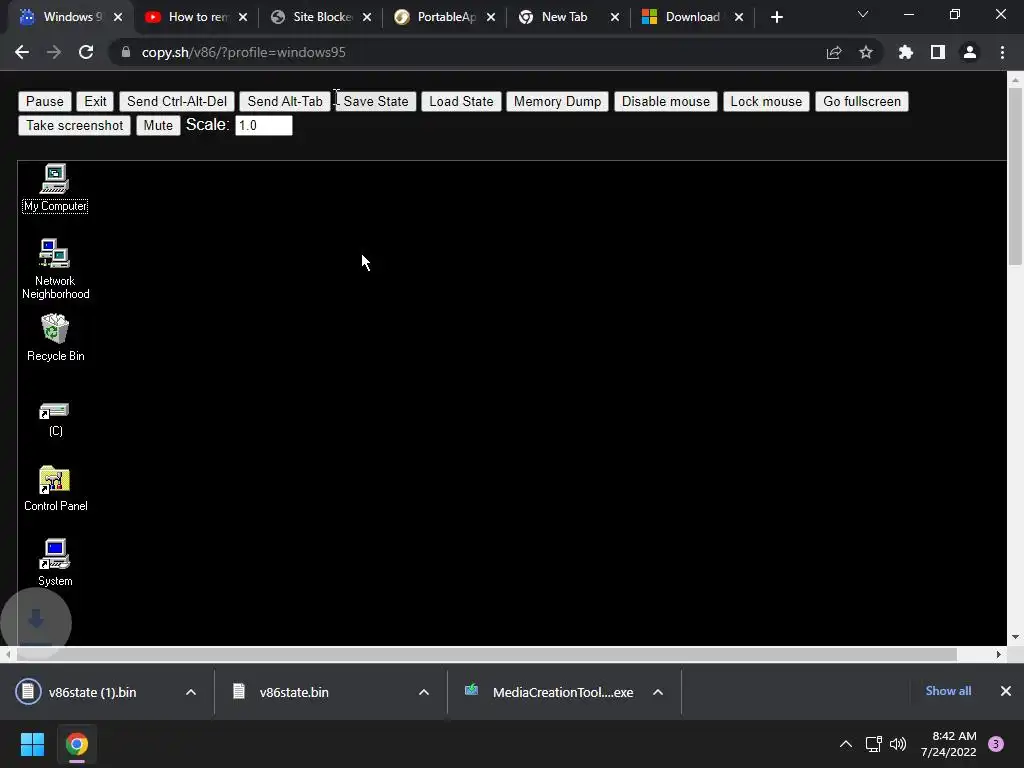Image resolution: width=1024 pixels, height=768 pixels.
Task: Open the v86state (1).bin download
Action: click(x=92, y=692)
